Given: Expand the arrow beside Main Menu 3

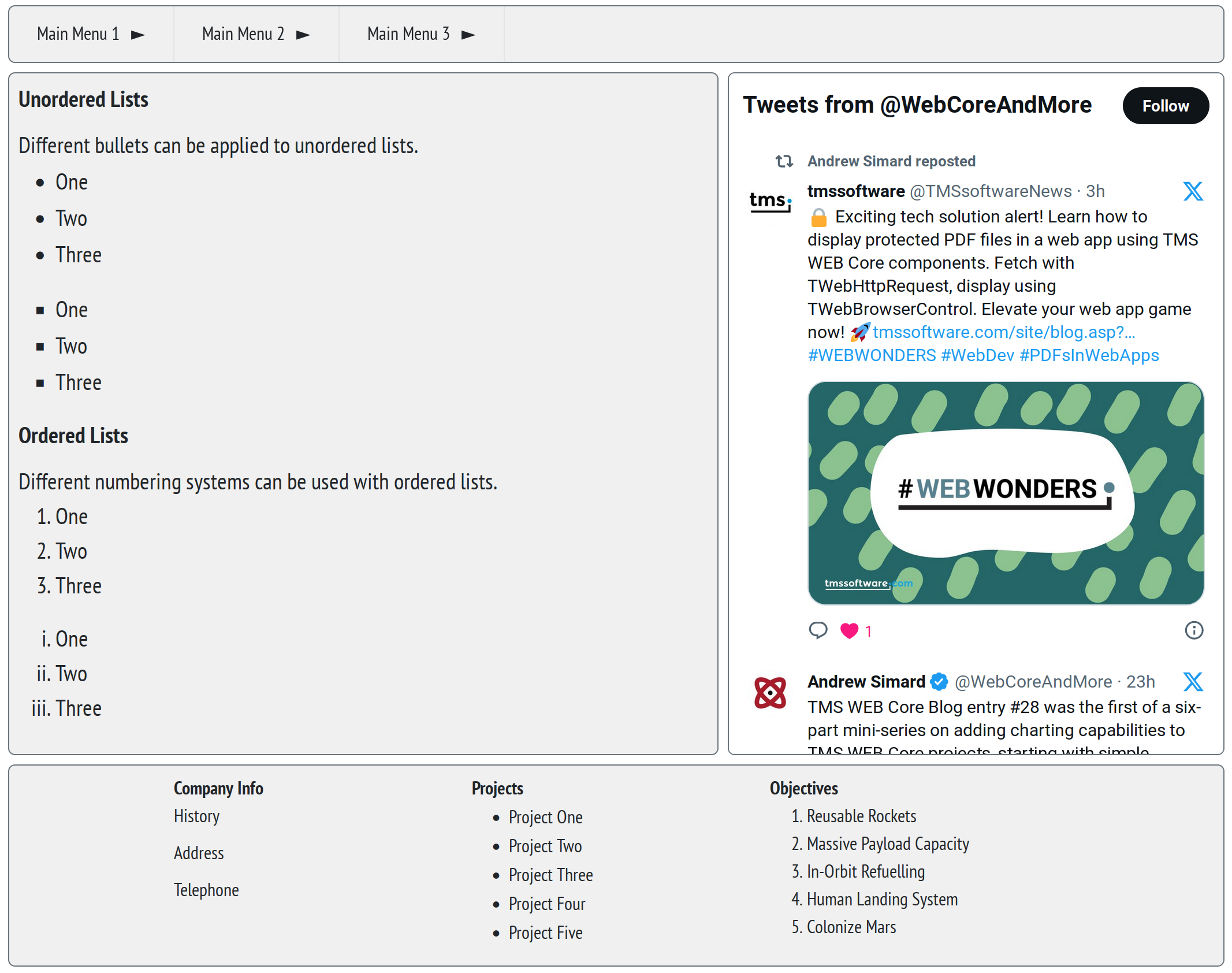Looking at the screenshot, I should point(468,35).
